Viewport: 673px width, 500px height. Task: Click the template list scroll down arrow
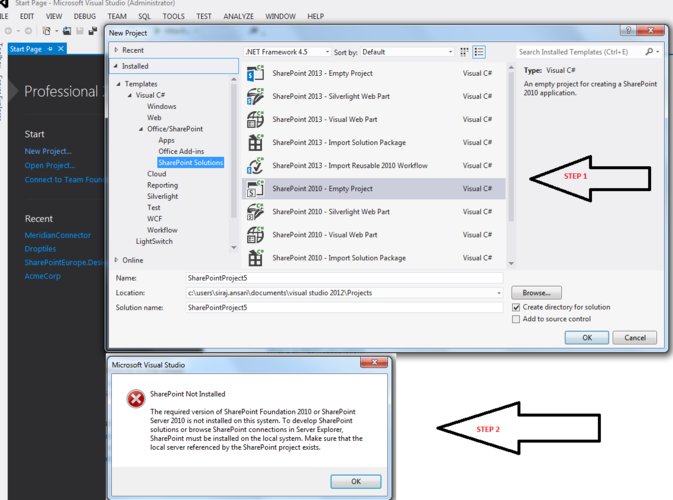point(511,264)
